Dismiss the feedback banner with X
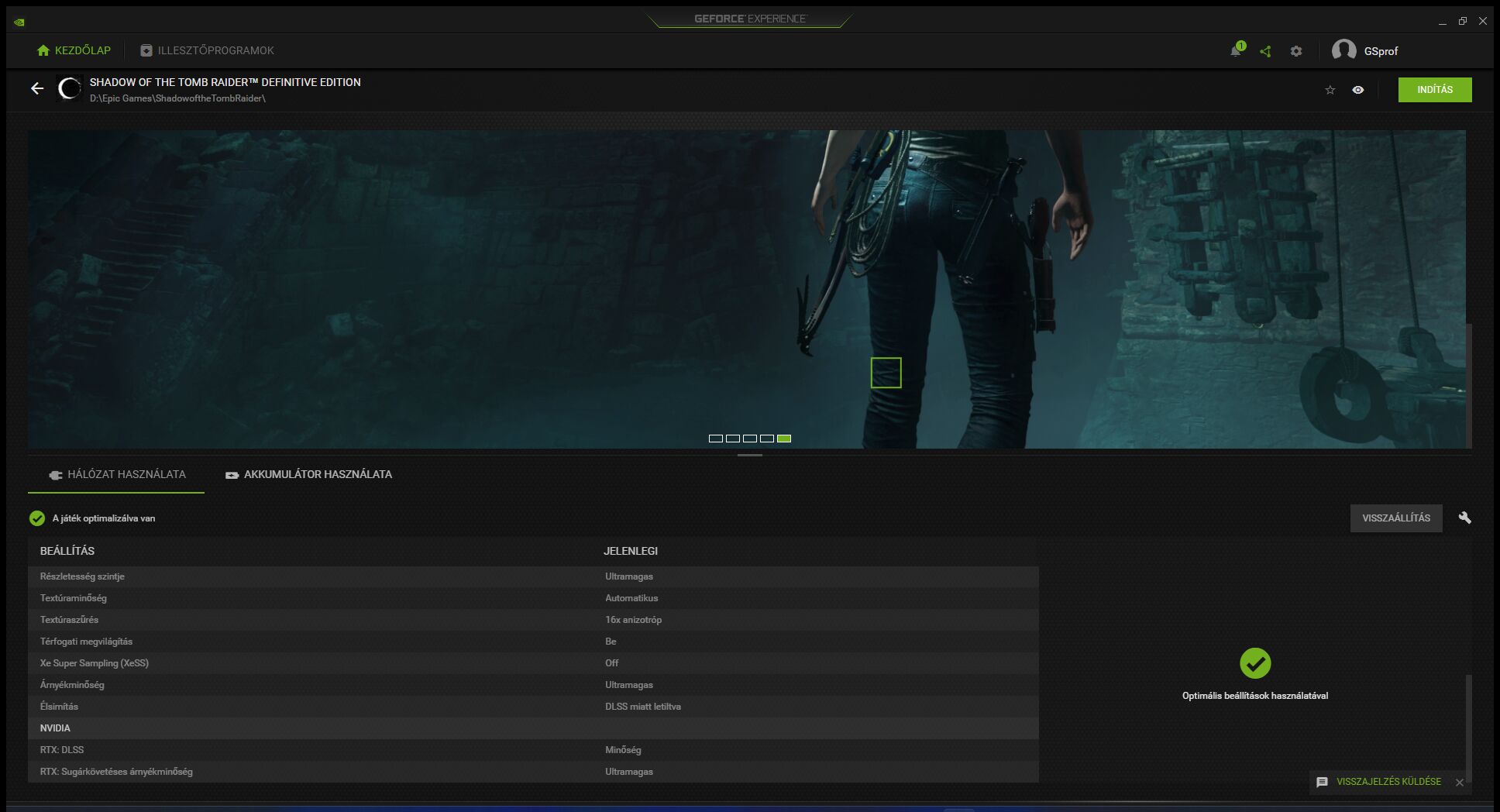This screenshot has height=812, width=1500. [1460, 783]
